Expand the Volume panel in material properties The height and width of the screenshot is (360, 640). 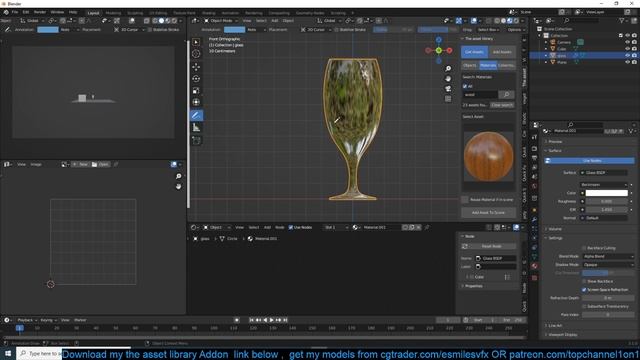coord(555,229)
